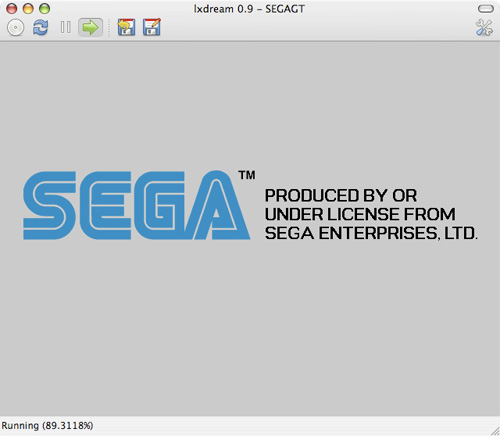The height and width of the screenshot is (436, 500).
Task: Toggle toolbar with pill button in title bar
Action: click(x=486, y=9)
